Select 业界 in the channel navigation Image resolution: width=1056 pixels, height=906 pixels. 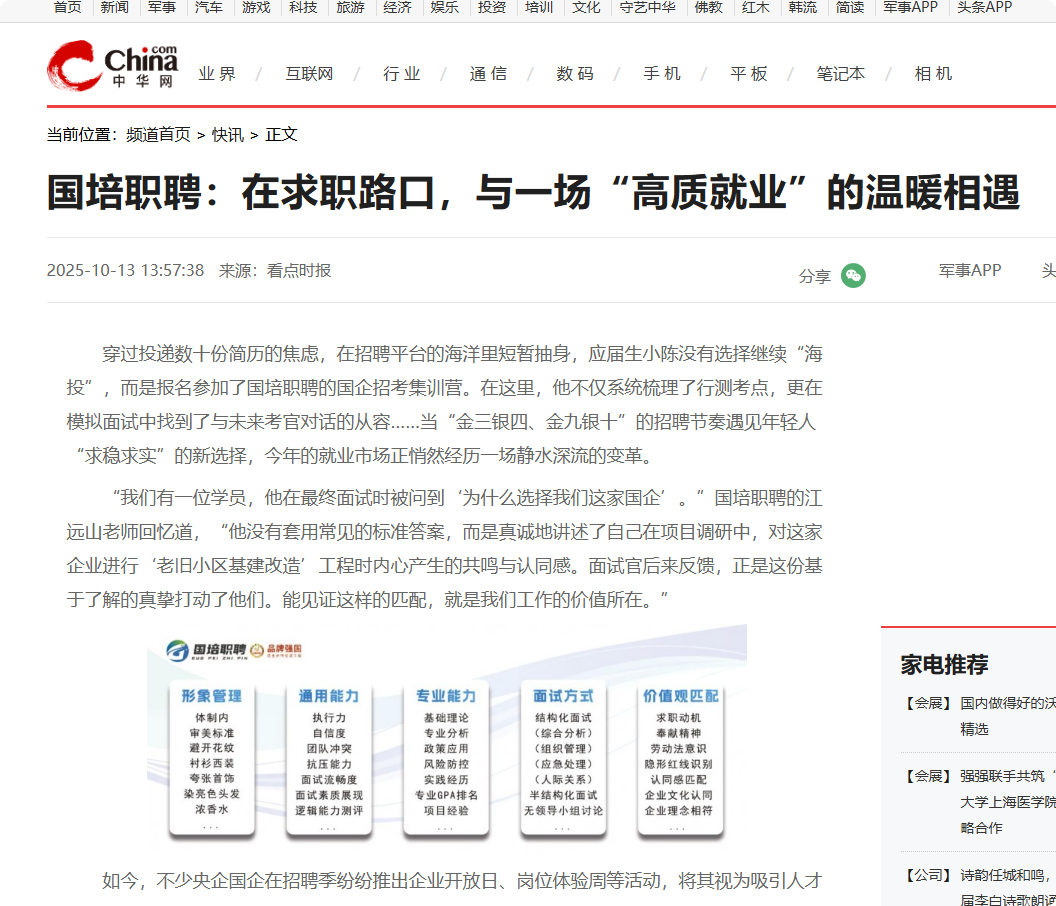(x=217, y=74)
